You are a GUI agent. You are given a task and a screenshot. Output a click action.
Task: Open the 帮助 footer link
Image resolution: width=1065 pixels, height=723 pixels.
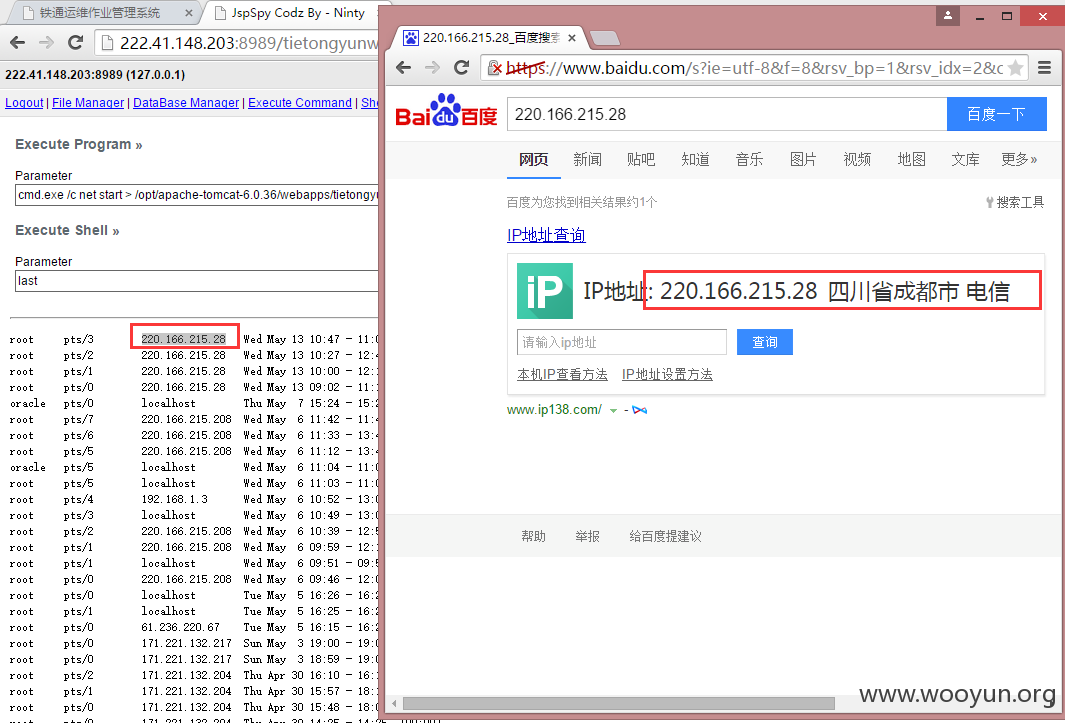[x=533, y=537]
